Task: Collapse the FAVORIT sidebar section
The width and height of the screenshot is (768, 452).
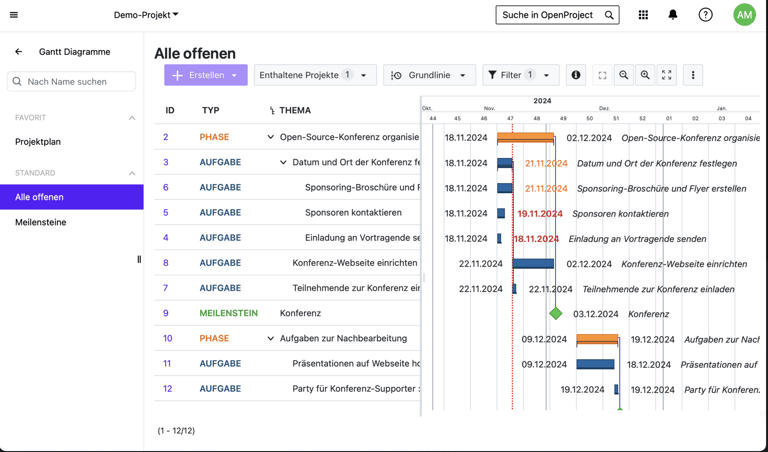Action: click(131, 118)
